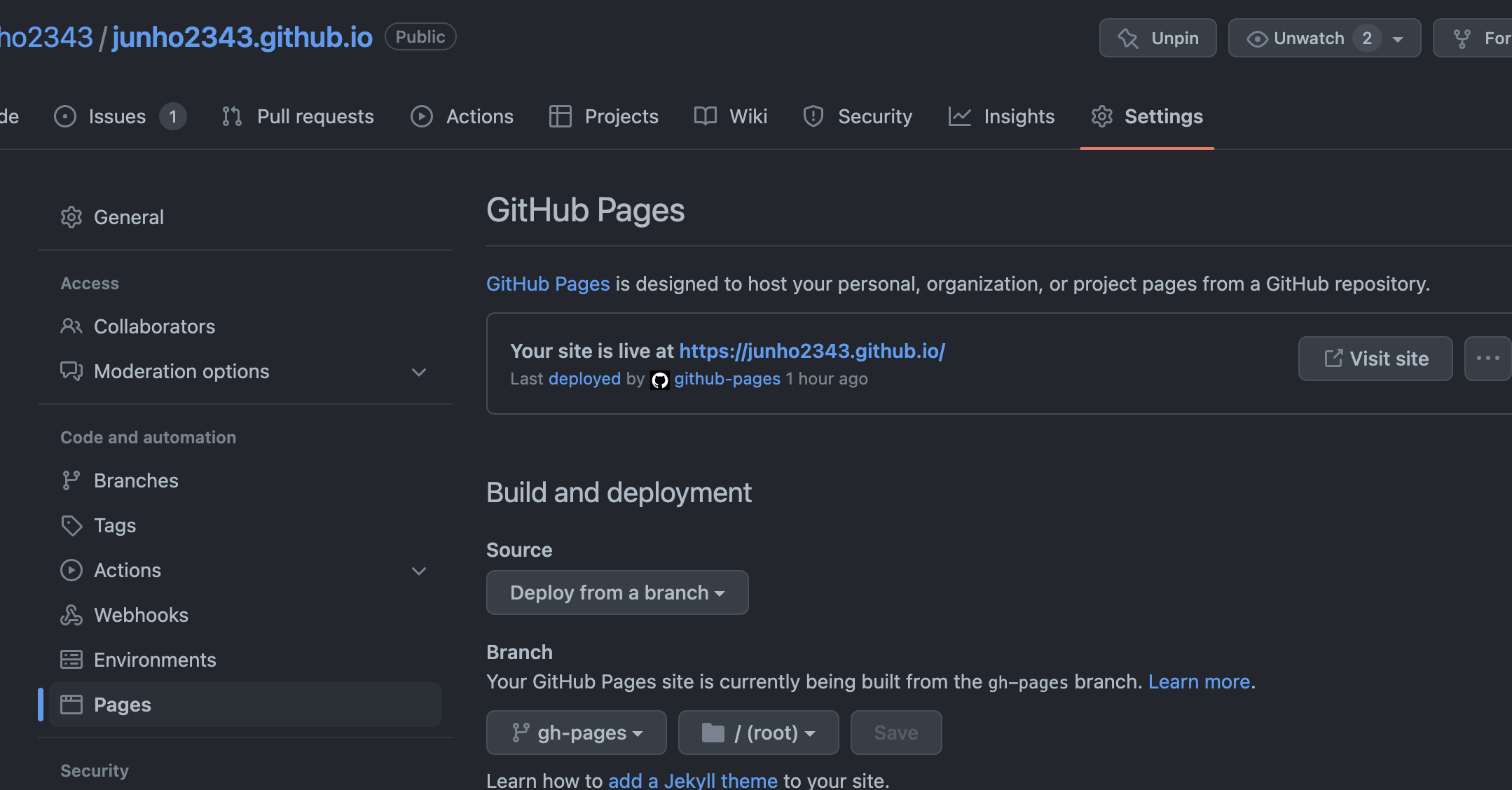Click the add a Jekyll theme link
Screen dimensions: 1512x790
click(693, 780)
